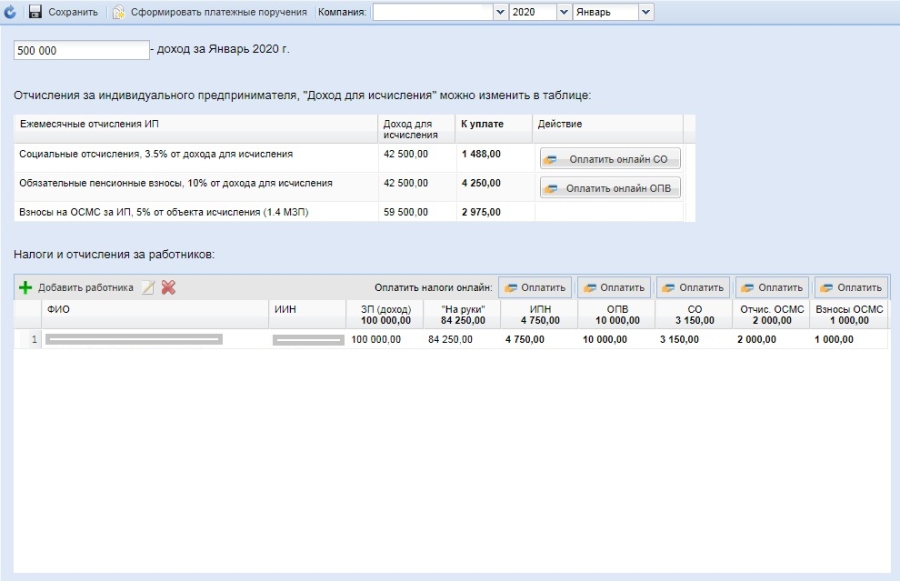Click the red X delete employee icon
The width and height of the screenshot is (900, 581).
coord(168,287)
